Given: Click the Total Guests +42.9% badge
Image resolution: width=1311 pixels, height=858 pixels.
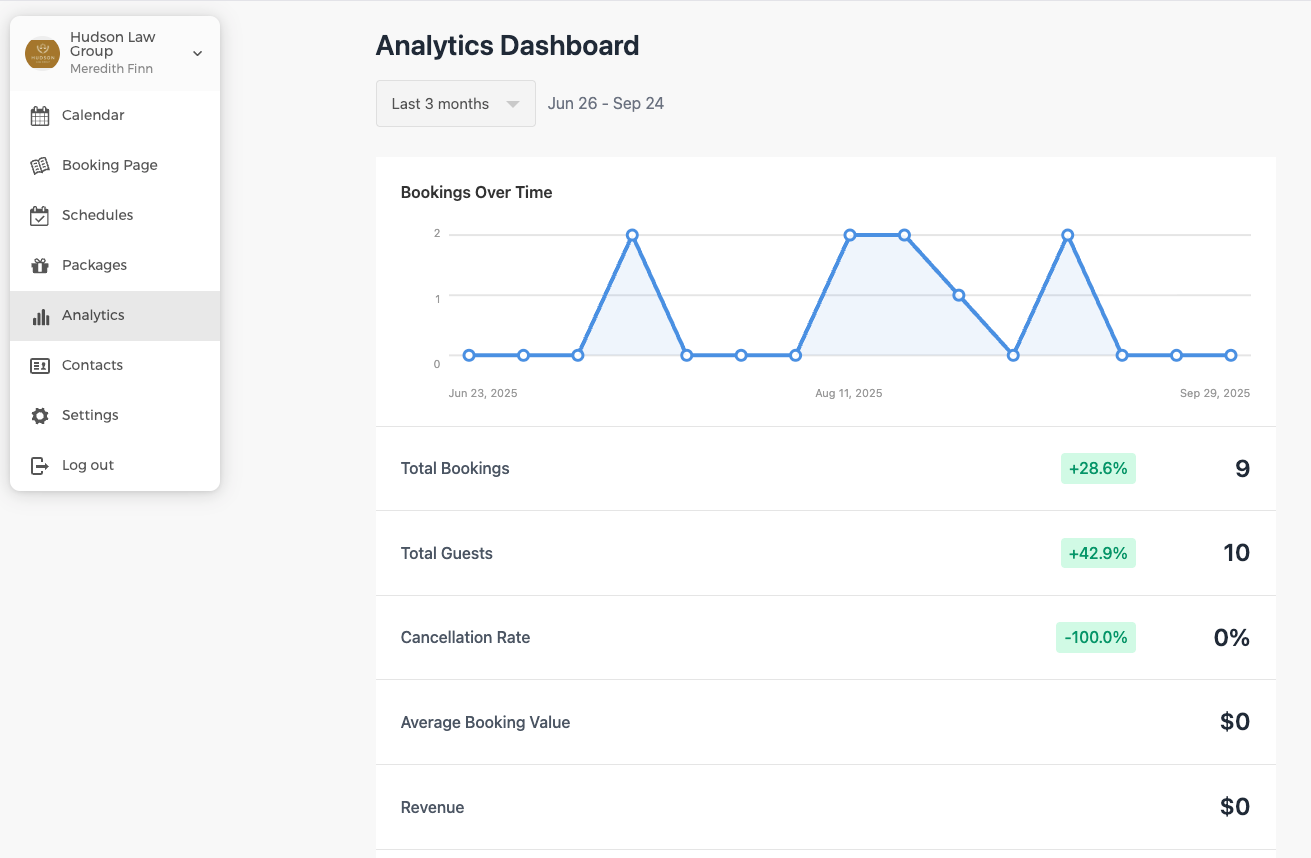Looking at the screenshot, I should [x=1098, y=553].
